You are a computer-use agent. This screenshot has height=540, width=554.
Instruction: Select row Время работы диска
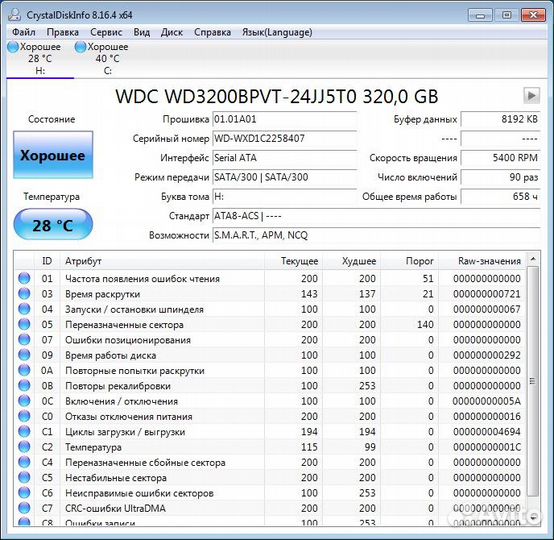pyautogui.click(x=270, y=355)
